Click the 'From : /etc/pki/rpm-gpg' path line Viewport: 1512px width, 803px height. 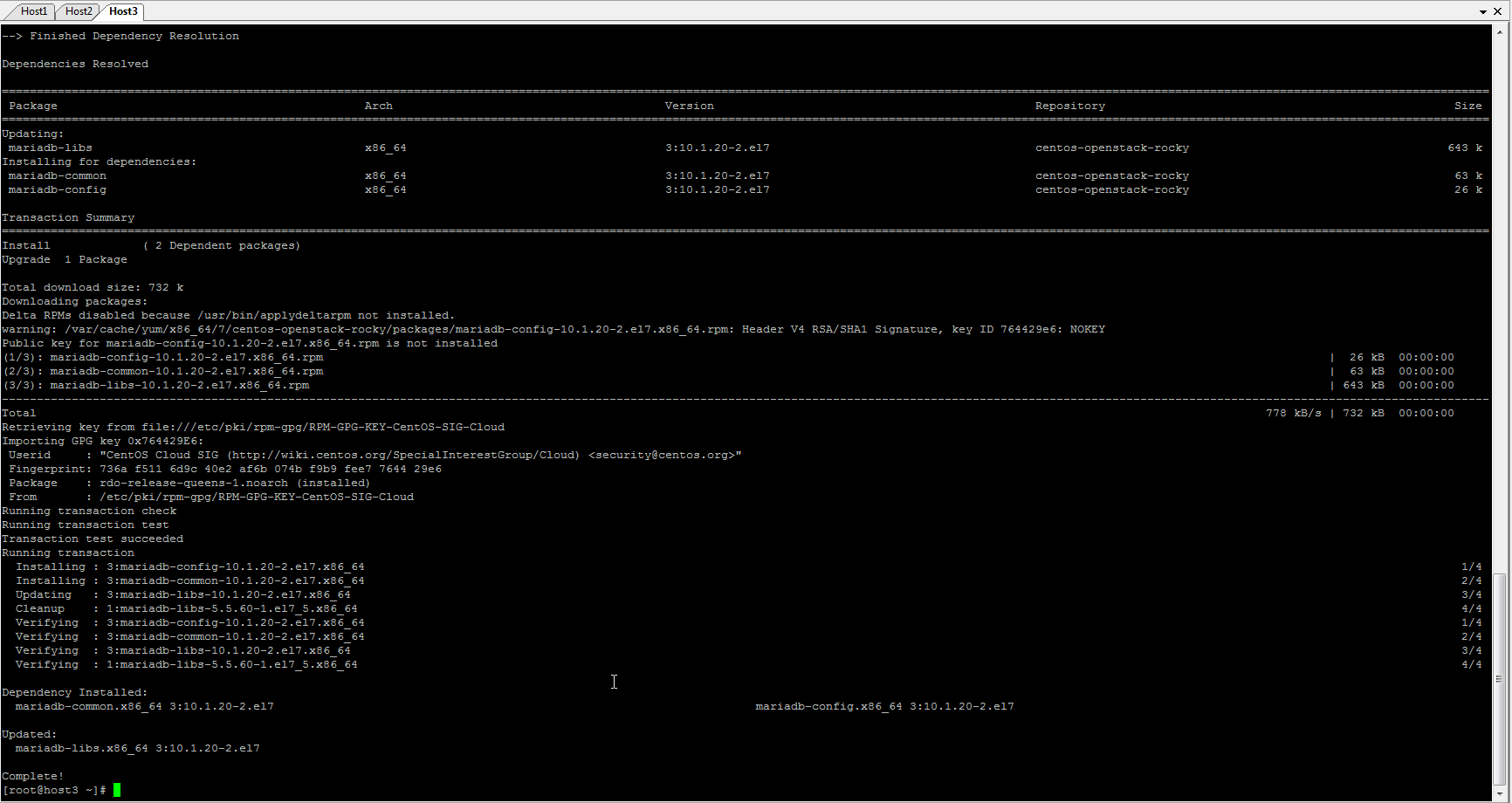(x=211, y=497)
